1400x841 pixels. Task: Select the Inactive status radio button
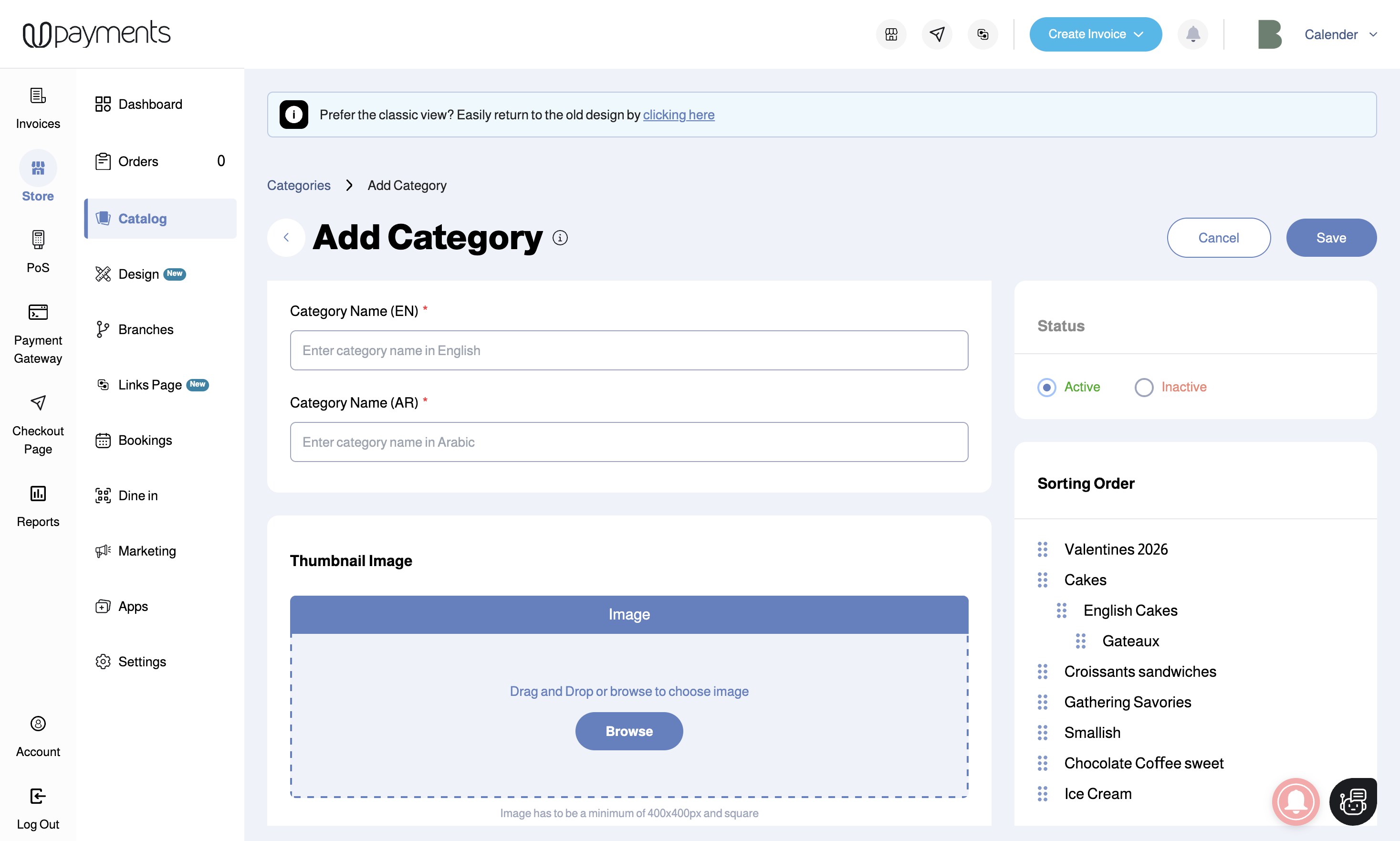point(1143,387)
